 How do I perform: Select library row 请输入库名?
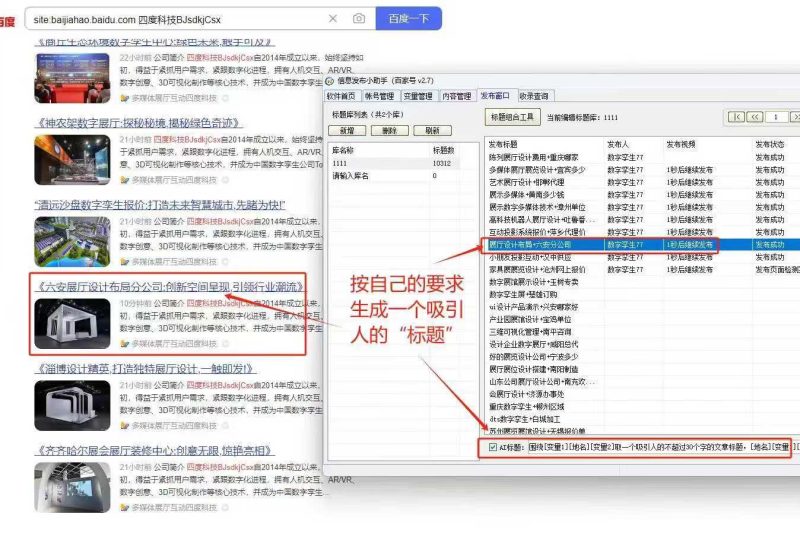coord(395,175)
